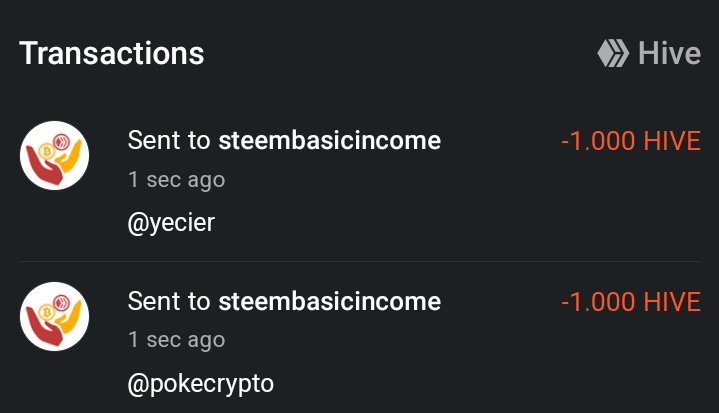Select the @yecier memo text
The width and height of the screenshot is (719, 413).
[171, 223]
